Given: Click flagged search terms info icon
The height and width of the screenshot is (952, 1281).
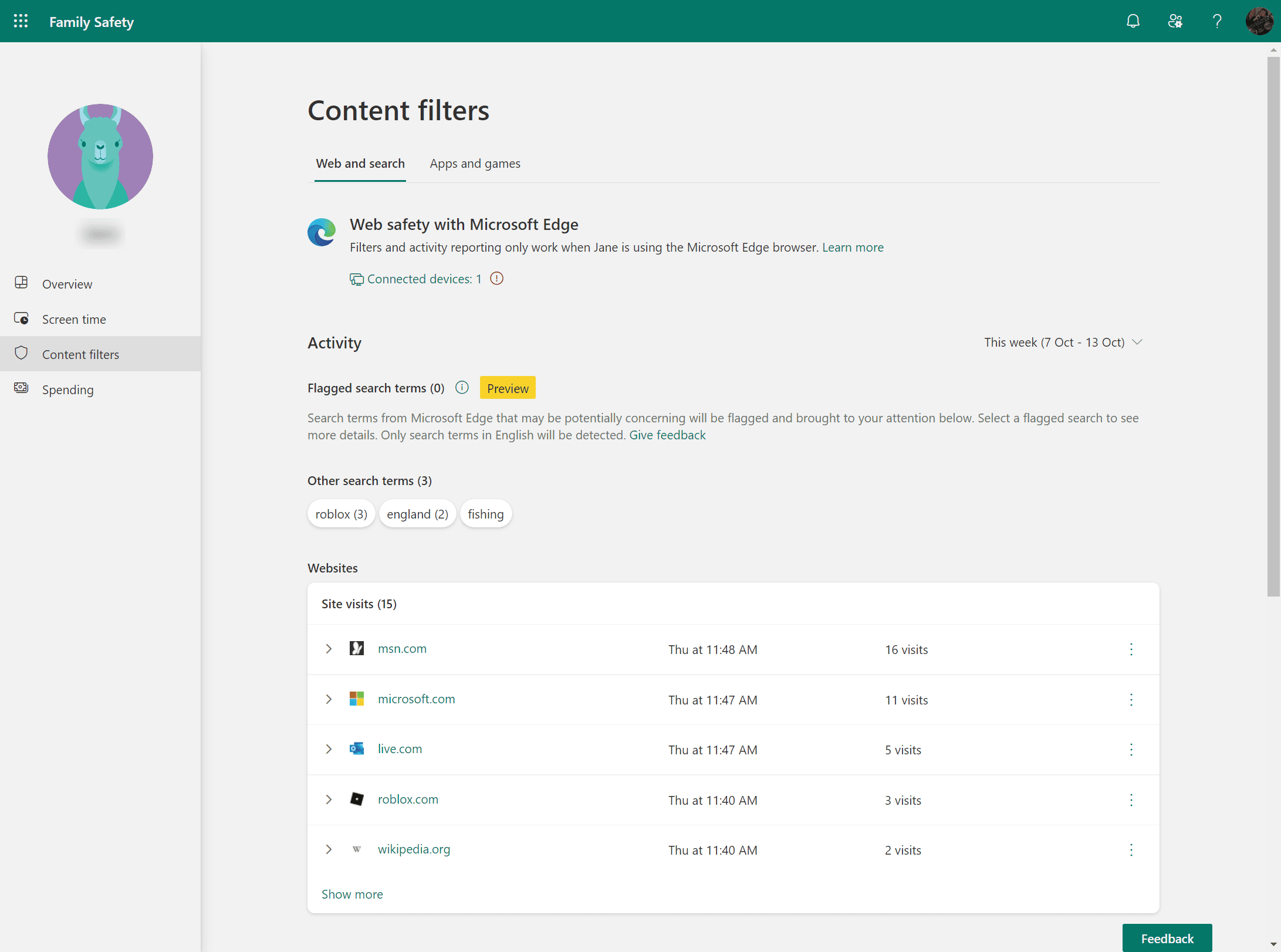Looking at the screenshot, I should pyautogui.click(x=462, y=388).
